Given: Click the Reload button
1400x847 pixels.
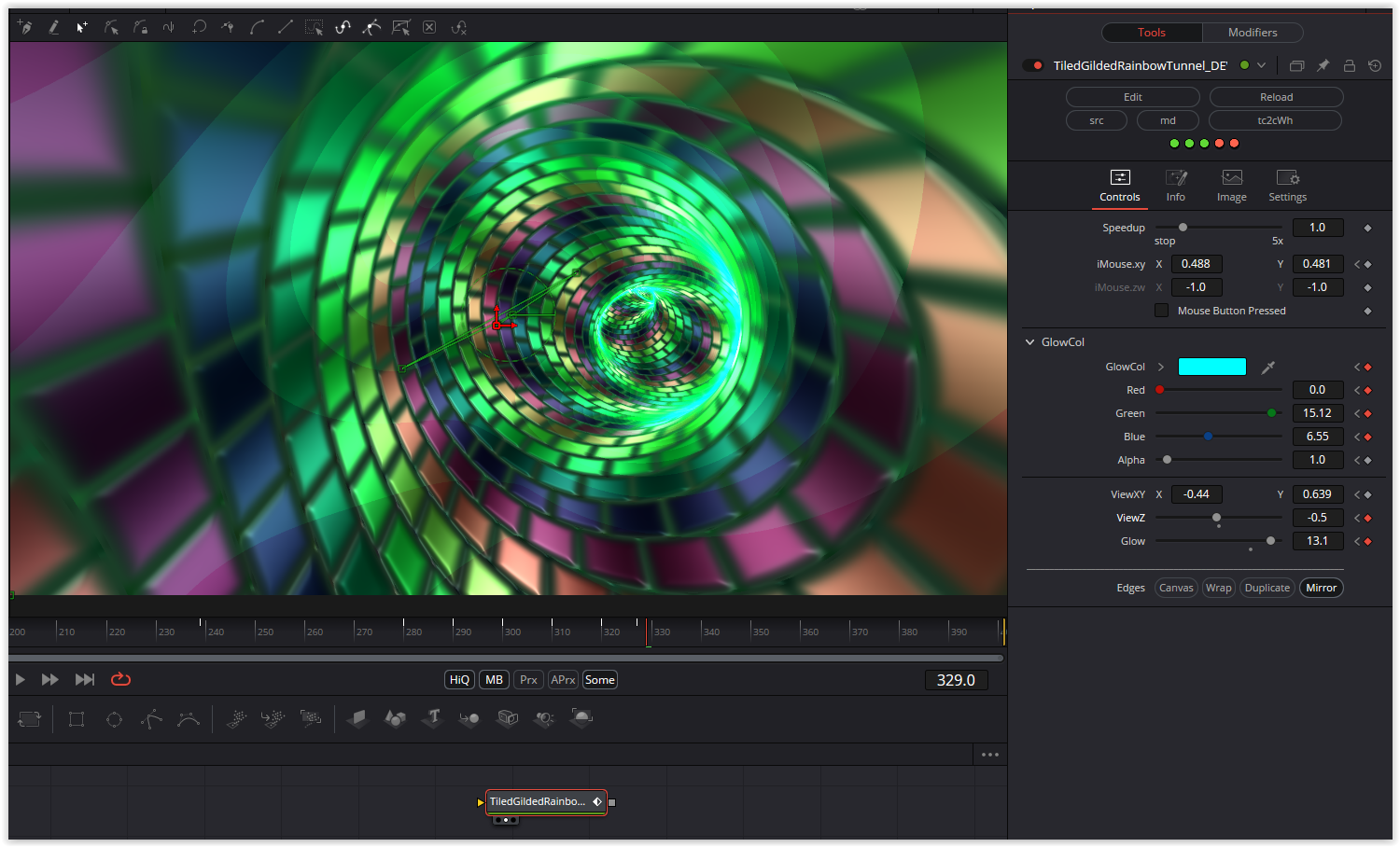Looking at the screenshot, I should coord(1277,97).
